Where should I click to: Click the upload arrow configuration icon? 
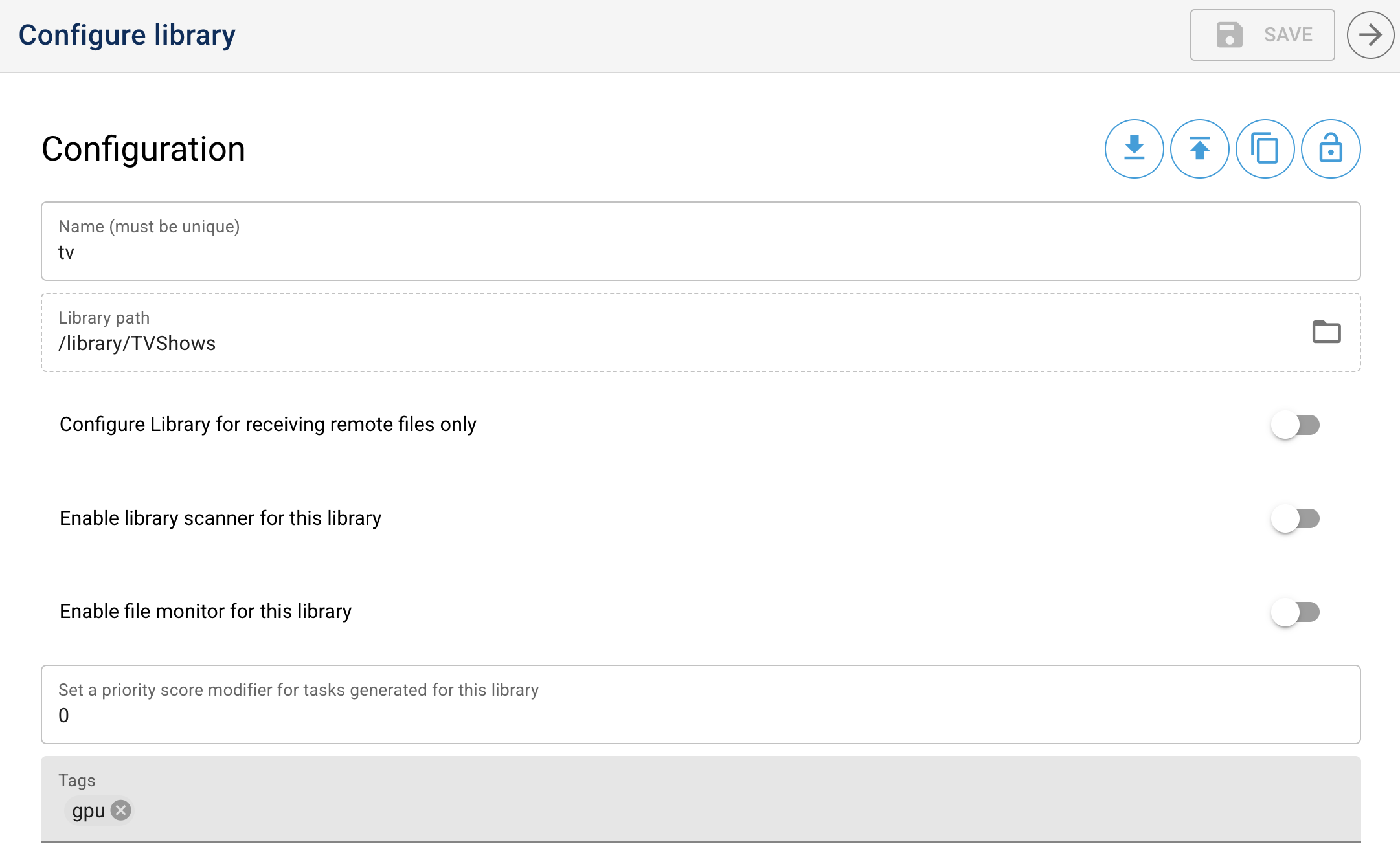point(1199,149)
